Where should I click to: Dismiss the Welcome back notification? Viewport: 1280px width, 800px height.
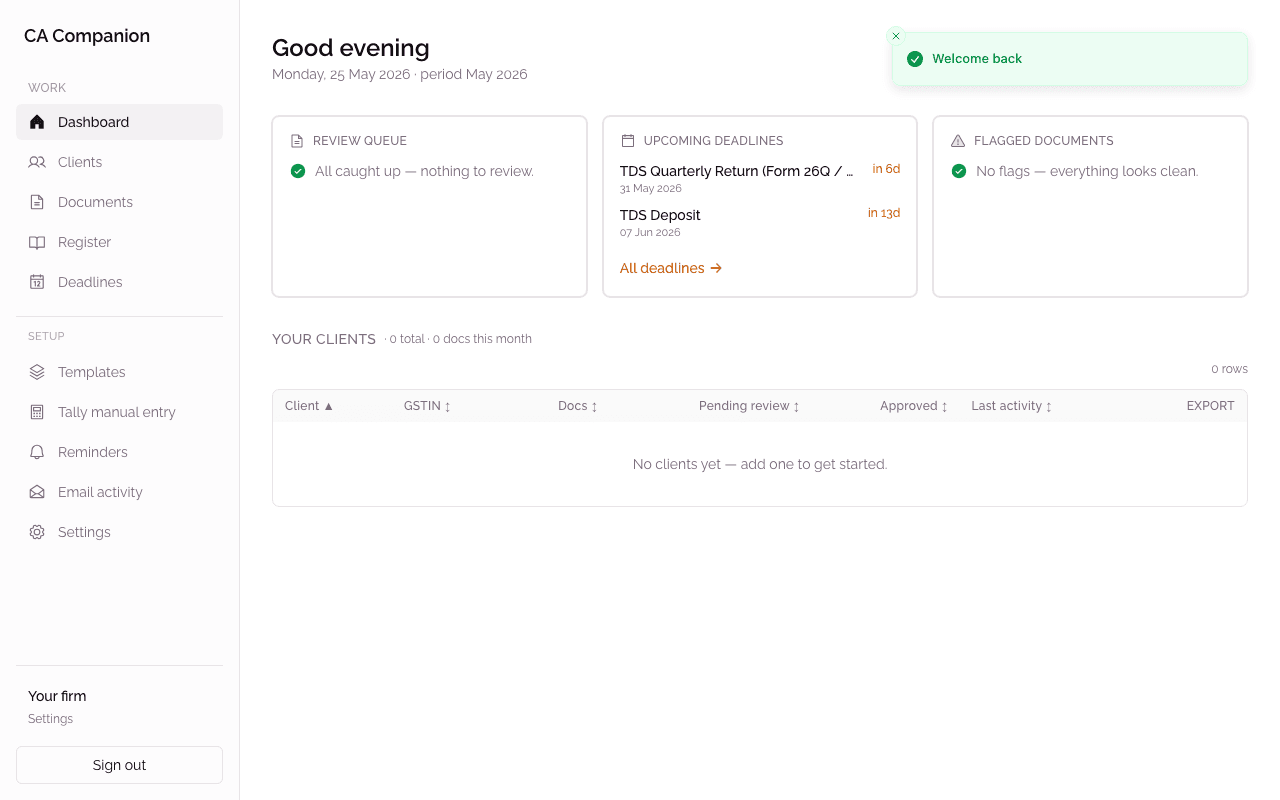[x=896, y=36]
